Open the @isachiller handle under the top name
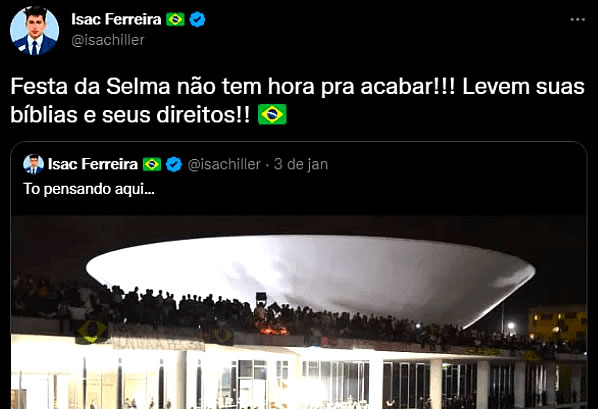 click(108, 40)
